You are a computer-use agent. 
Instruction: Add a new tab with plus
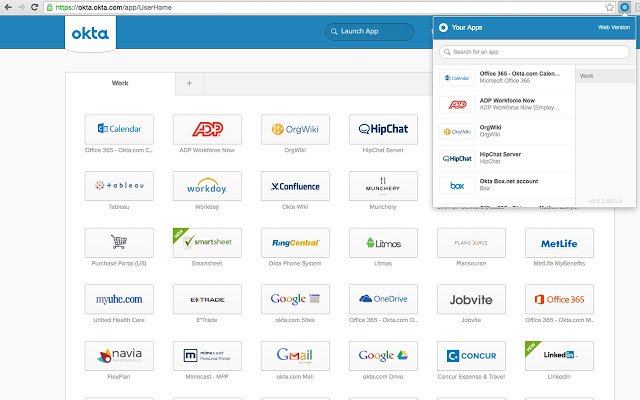point(189,83)
